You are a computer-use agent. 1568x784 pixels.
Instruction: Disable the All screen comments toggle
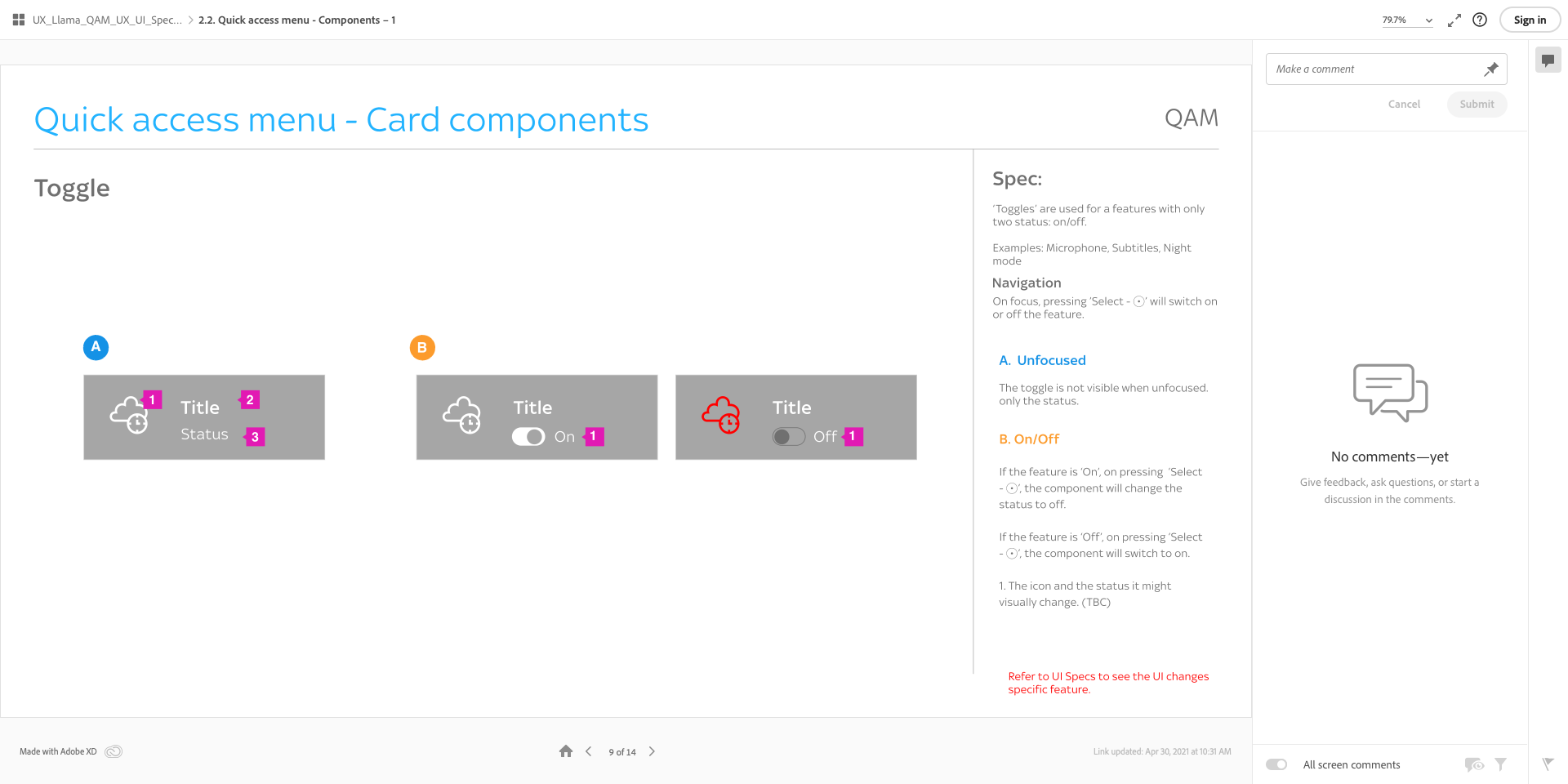pyautogui.click(x=1276, y=764)
